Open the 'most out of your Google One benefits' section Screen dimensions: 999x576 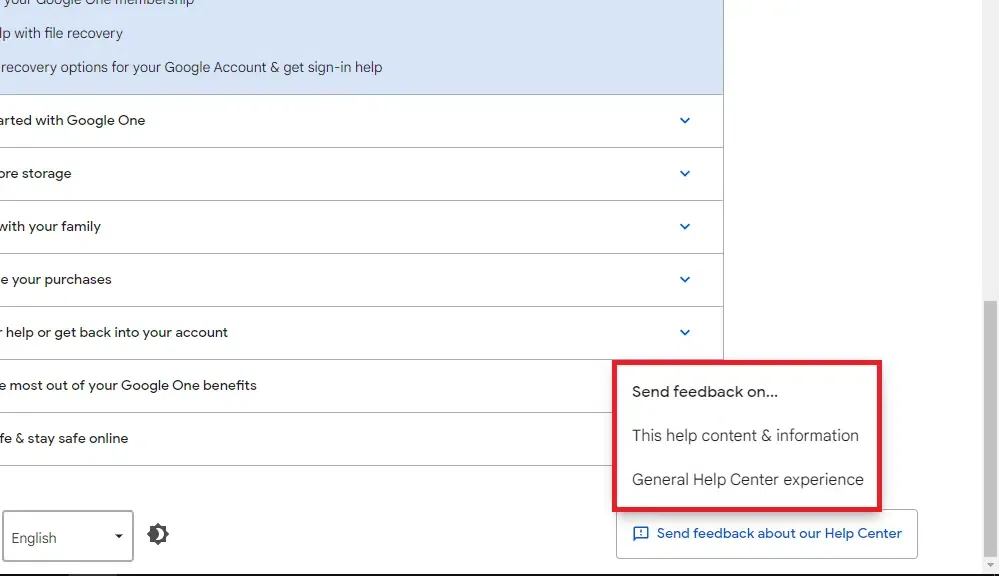[x=130, y=386]
